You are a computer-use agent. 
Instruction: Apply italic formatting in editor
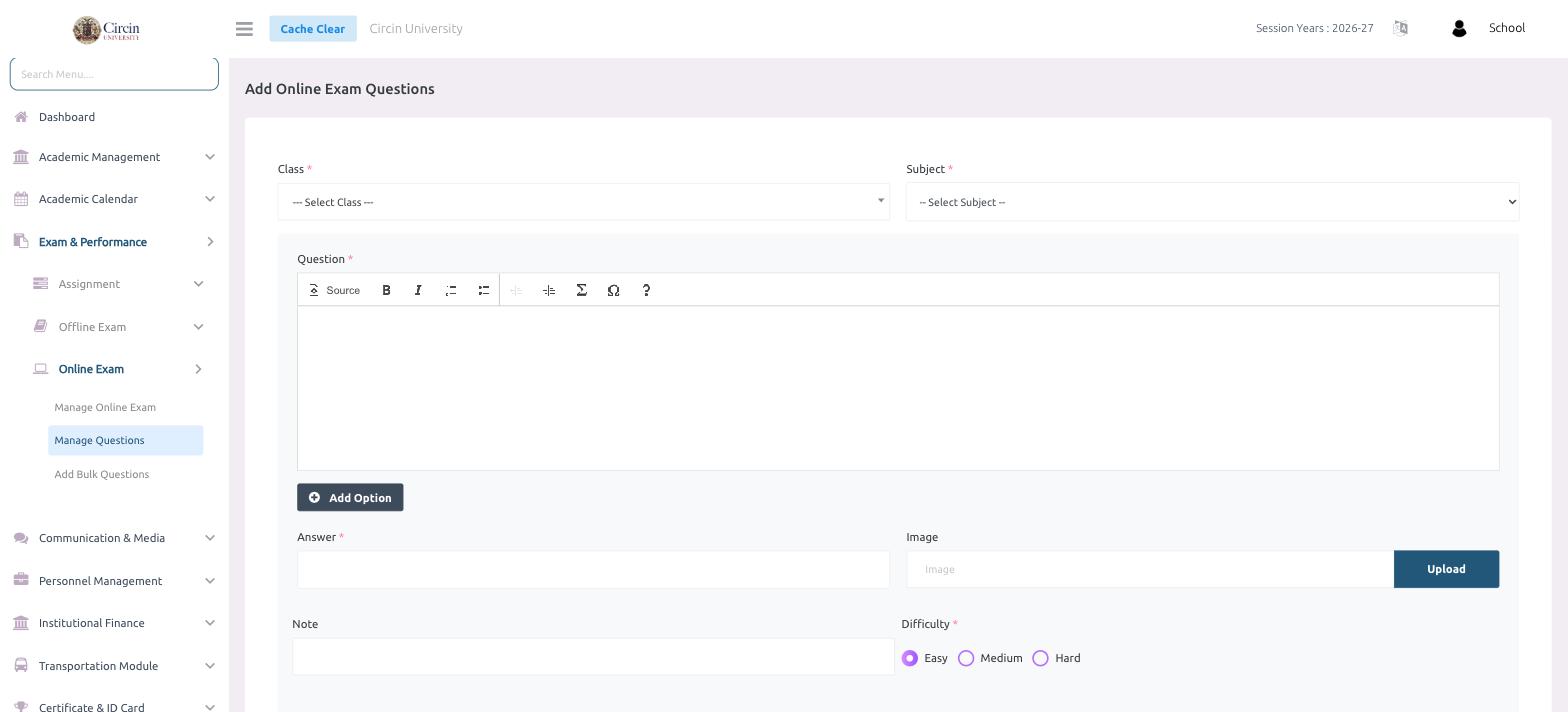pyautogui.click(x=418, y=290)
